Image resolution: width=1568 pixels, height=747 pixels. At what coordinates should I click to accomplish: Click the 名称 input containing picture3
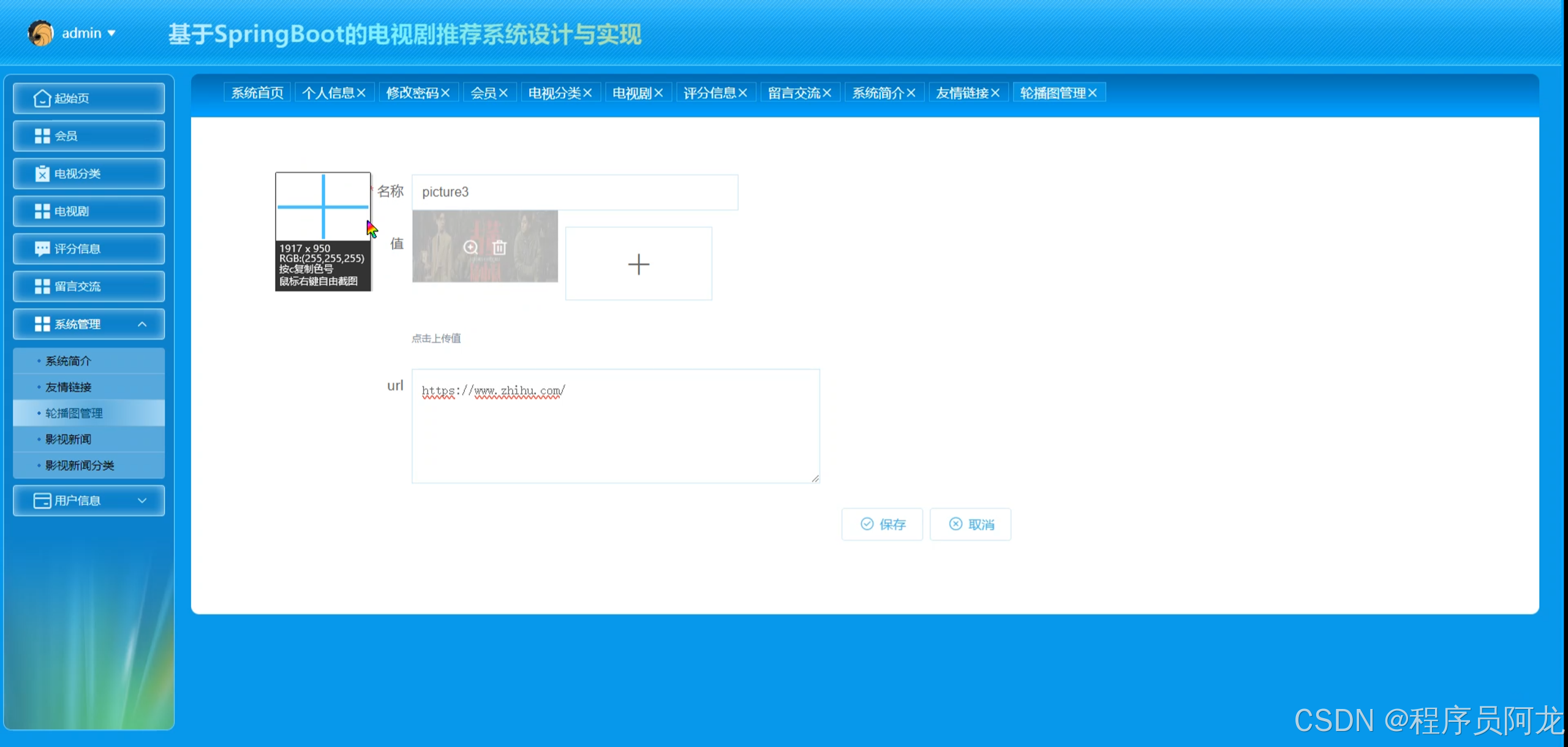(x=575, y=192)
